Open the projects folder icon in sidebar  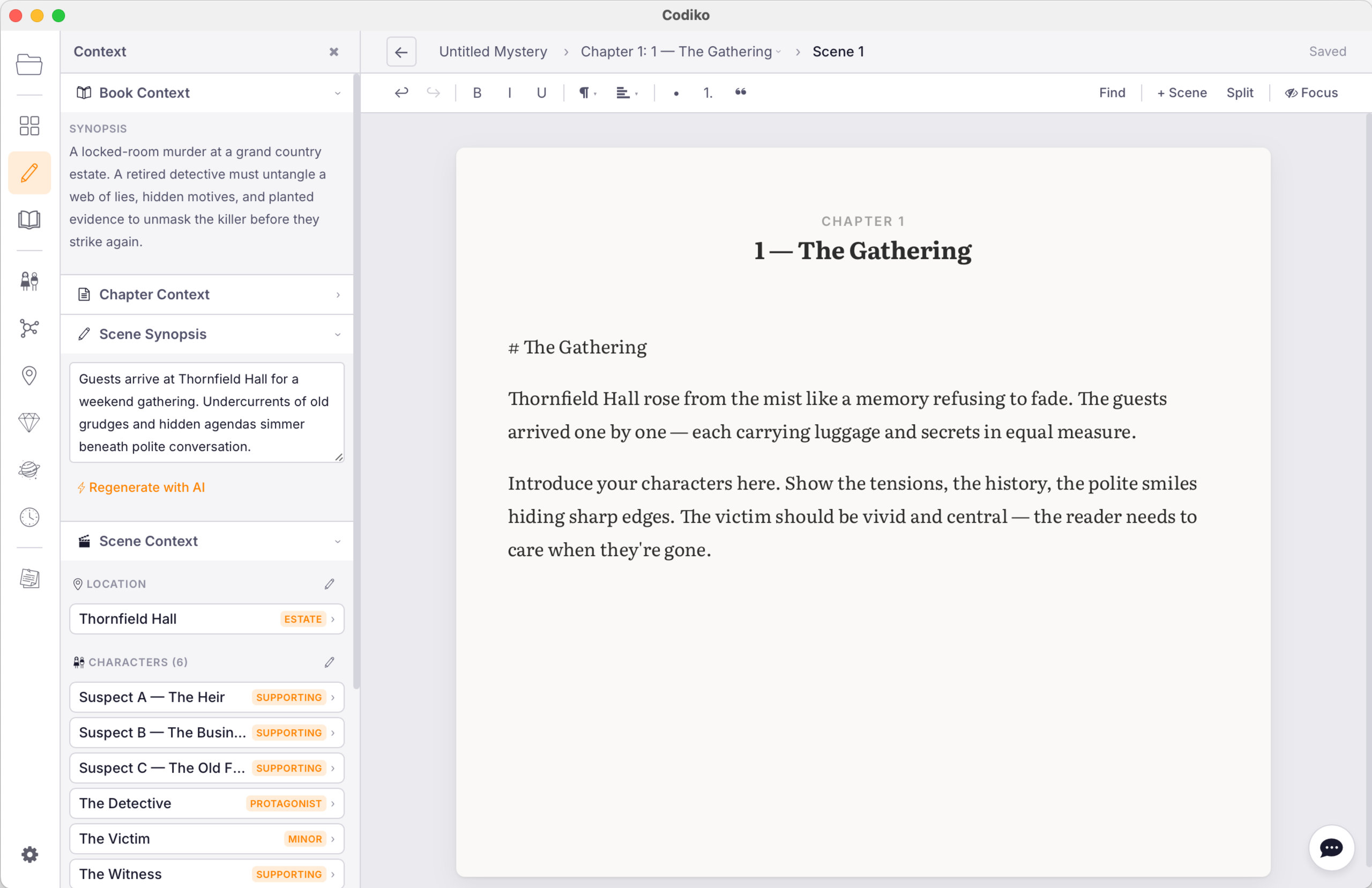click(29, 64)
